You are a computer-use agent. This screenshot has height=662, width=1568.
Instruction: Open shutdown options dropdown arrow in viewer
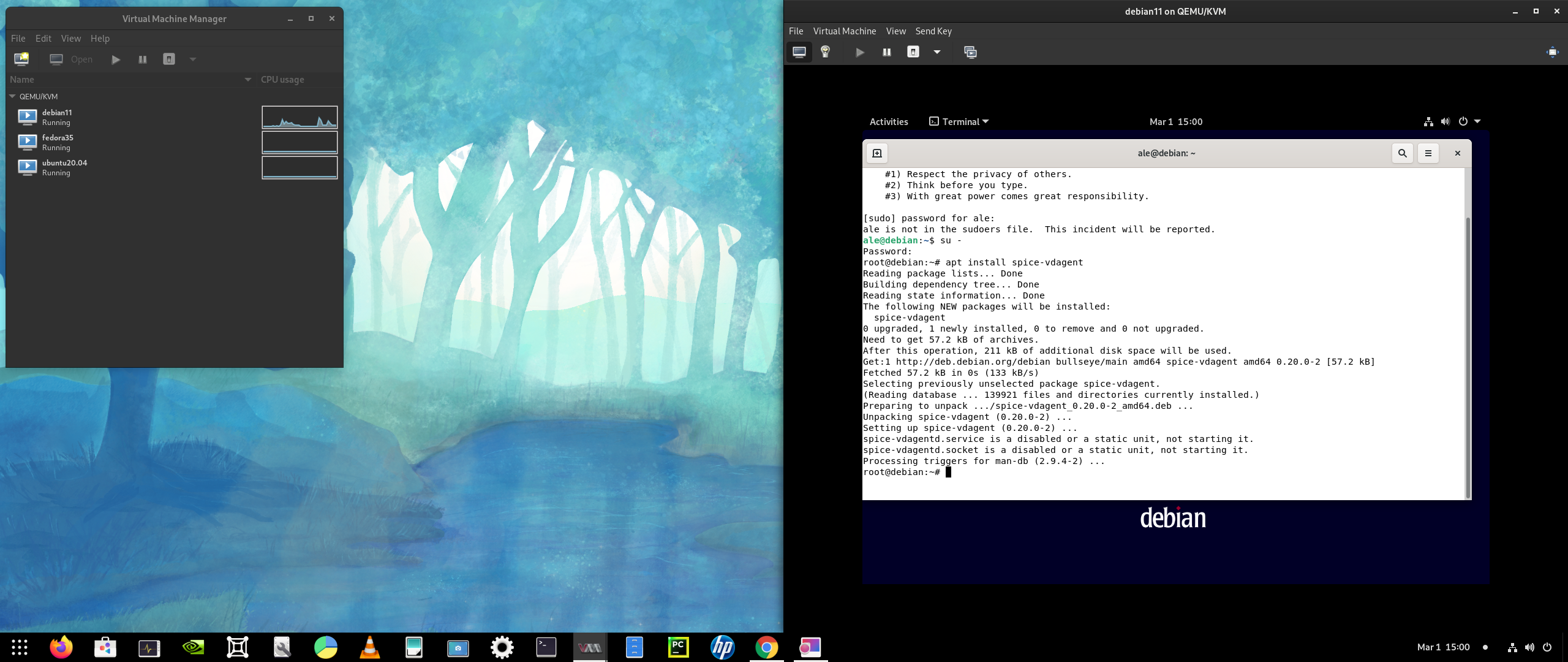click(937, 52)
